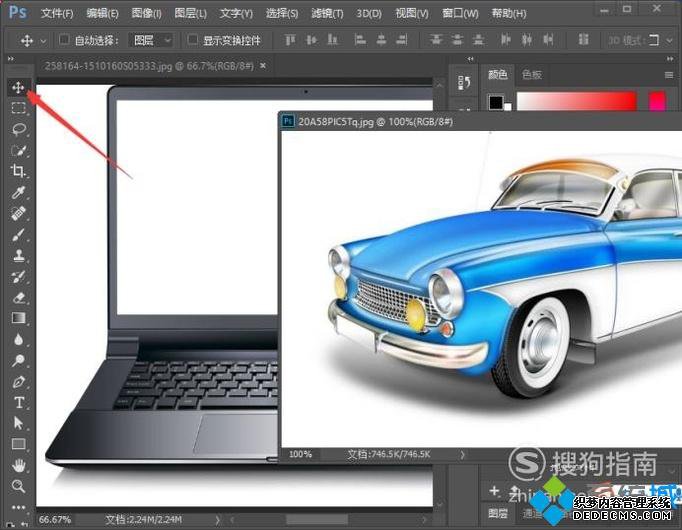This screenshot has height=530, width=682.
Task: Close the 258164 laptop document tab
Action: pyautogui.click(x=263, y=66)
